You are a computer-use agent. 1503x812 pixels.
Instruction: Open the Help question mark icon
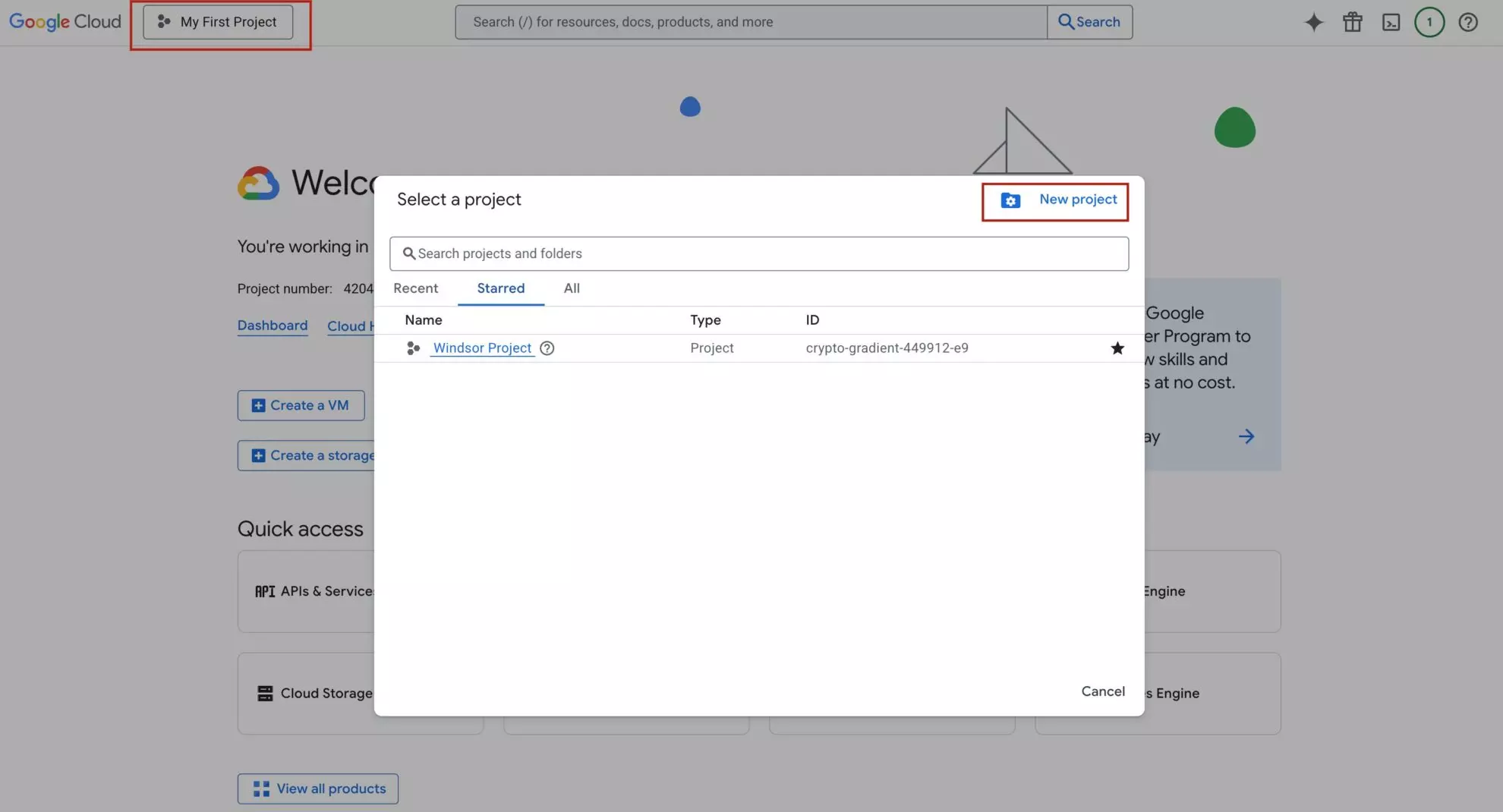pos(1468,22)
